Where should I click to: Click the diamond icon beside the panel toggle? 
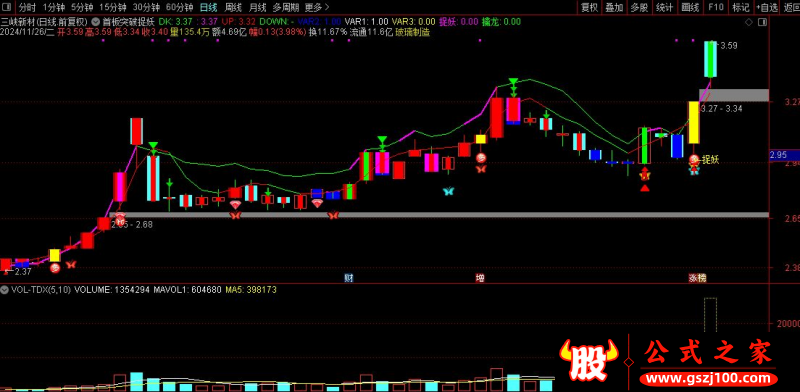[748, 22]
